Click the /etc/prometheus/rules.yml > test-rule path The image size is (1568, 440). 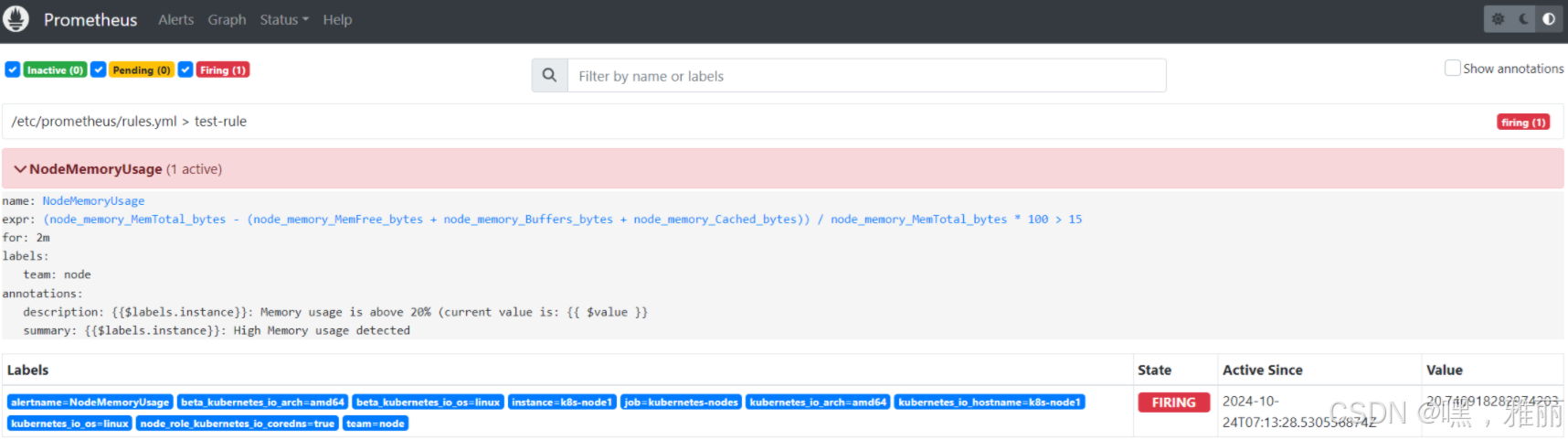click(x=129, y=121)
